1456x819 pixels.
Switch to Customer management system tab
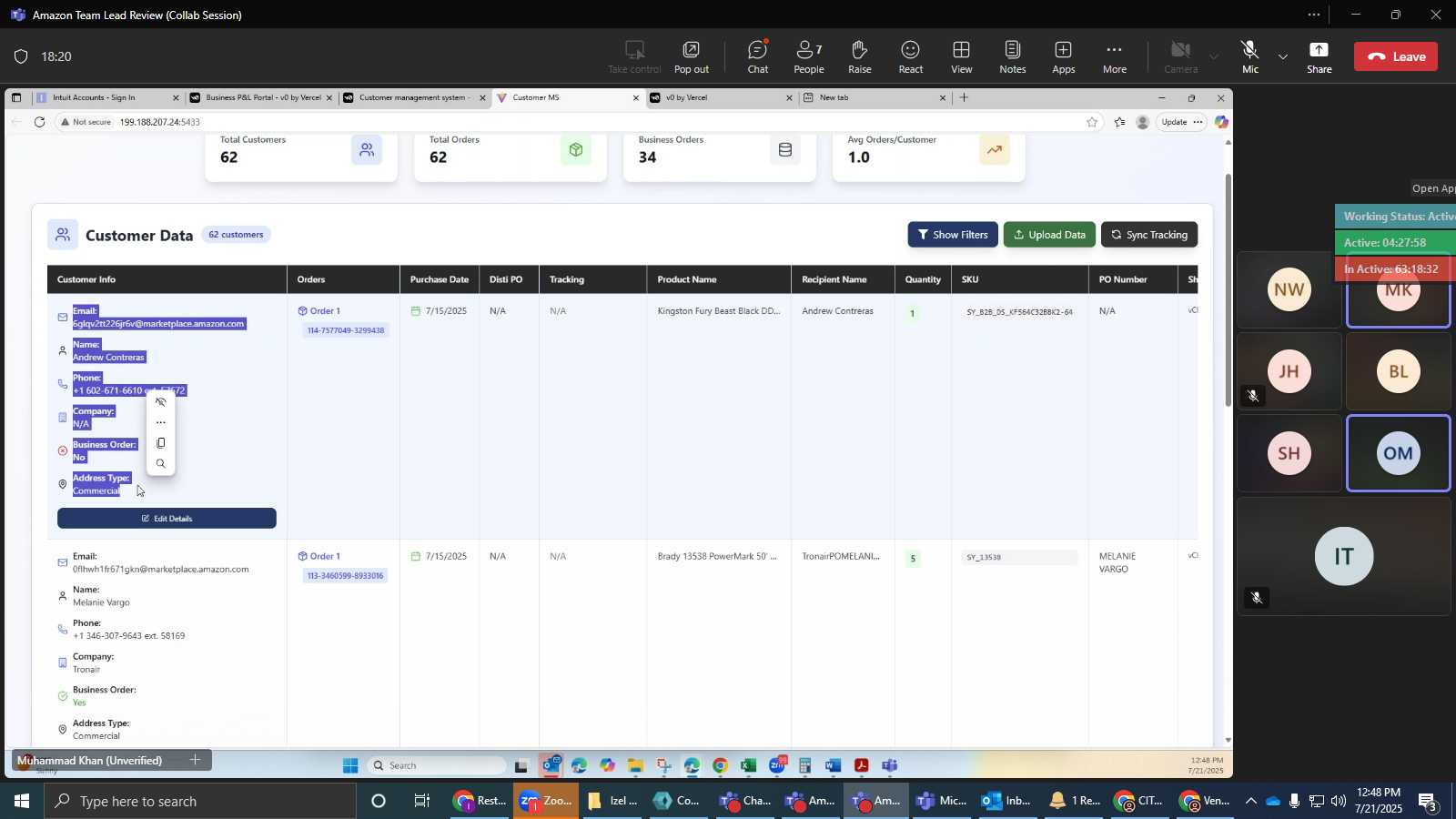click(x=414, y=97)
